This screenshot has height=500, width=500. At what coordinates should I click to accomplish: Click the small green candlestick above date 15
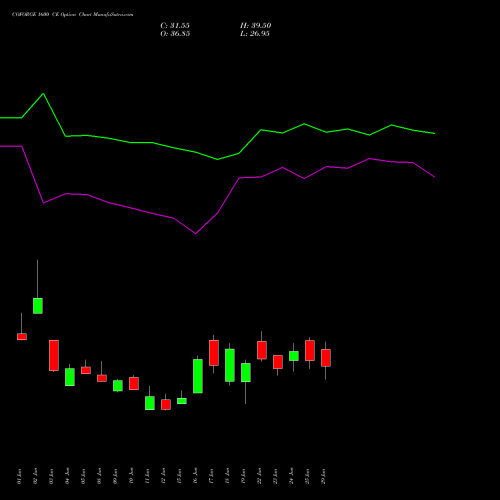coord(182,401)
